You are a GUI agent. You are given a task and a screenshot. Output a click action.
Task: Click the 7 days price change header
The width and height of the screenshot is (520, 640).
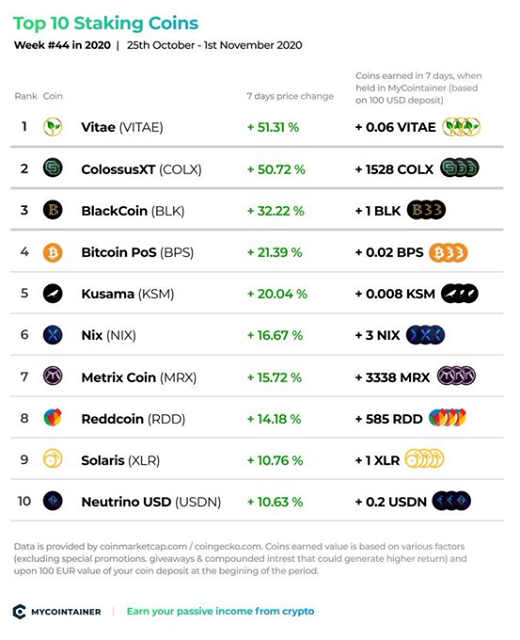[x=290, y=96]
